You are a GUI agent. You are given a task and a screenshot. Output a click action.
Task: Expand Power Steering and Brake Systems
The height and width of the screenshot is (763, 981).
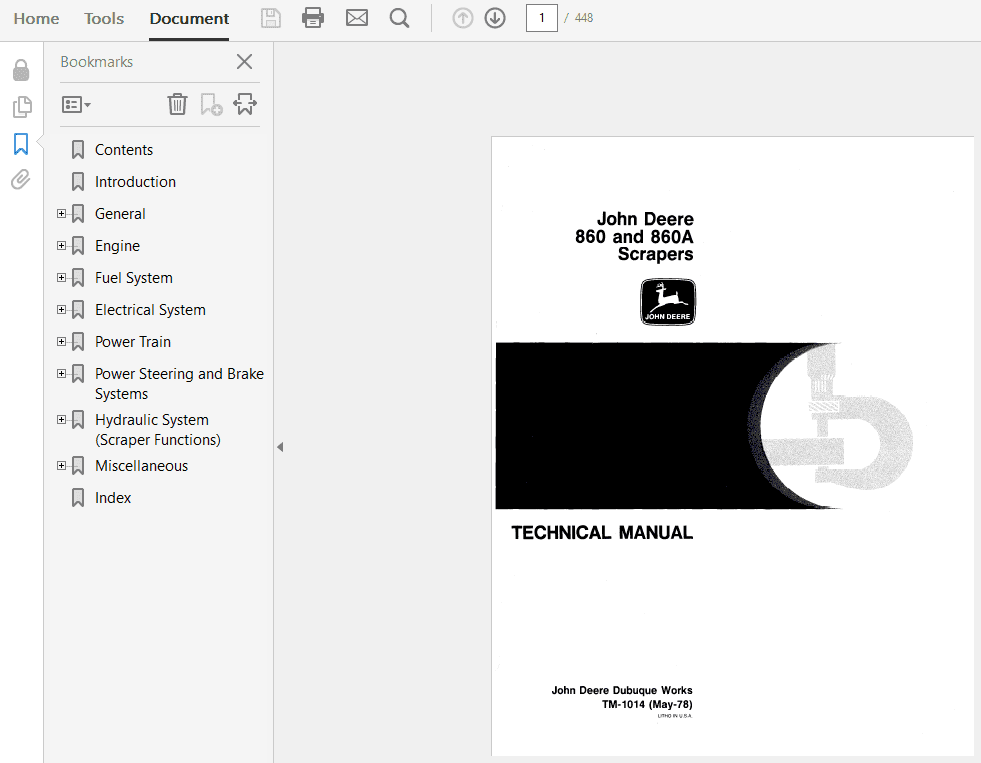click(x=61, y=373)
